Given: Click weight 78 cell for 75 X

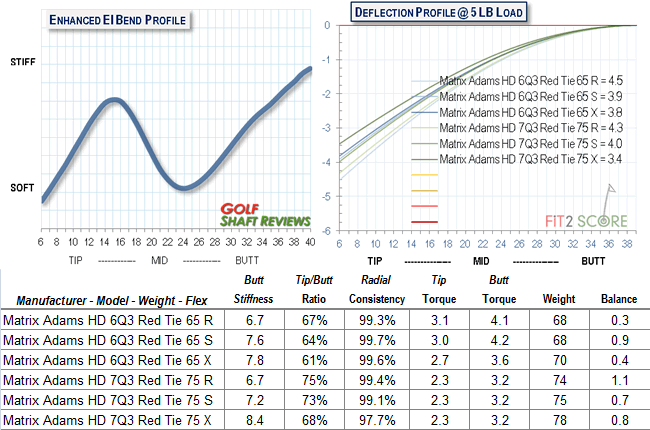Looking at the screenshot, I should click(x=560, y=420).
